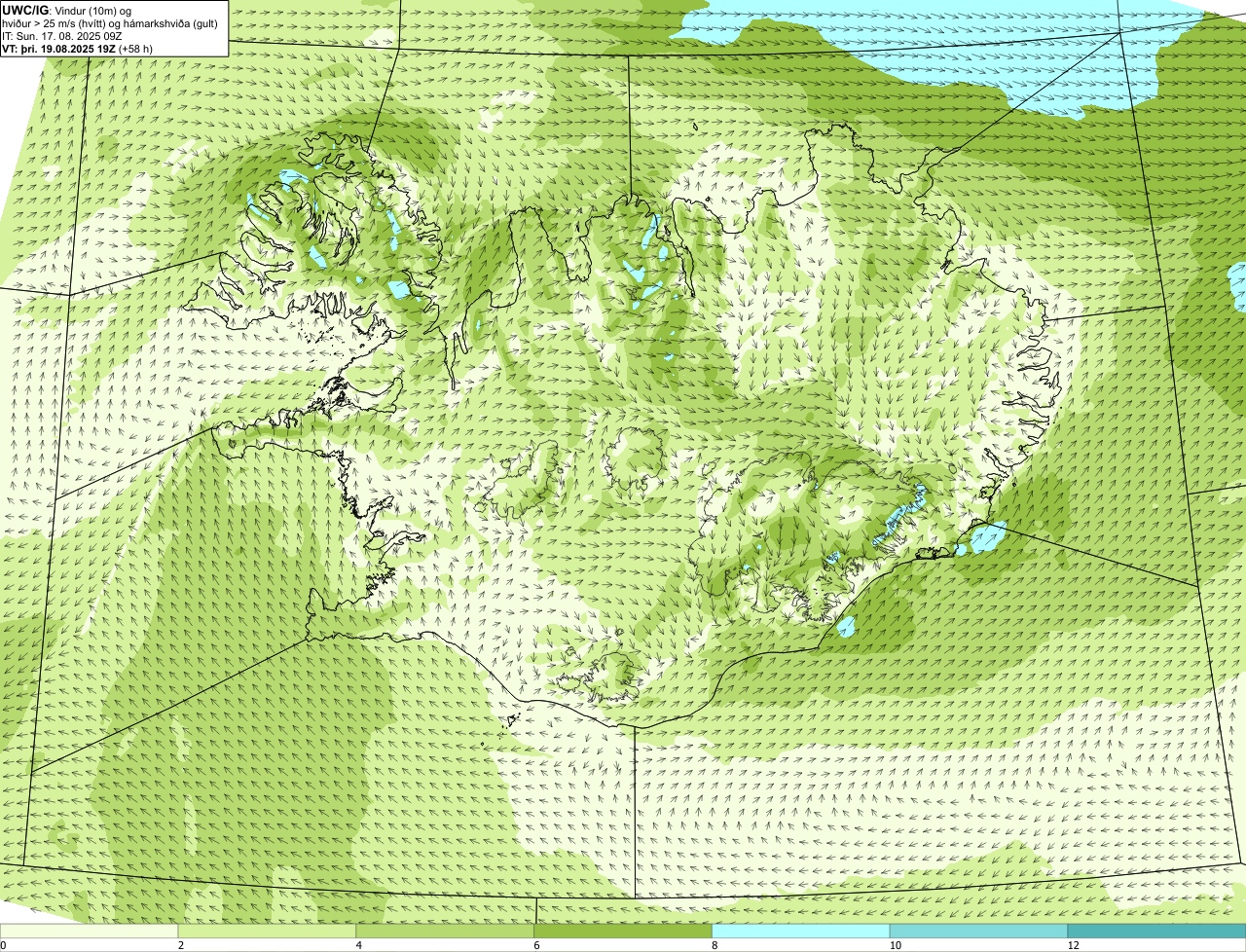This screenshot has width=1246, height=952.
Task: Click the initial time "IT: Sun. 17. 08. 2025 09Z"
Action: [x=62, y=36]
